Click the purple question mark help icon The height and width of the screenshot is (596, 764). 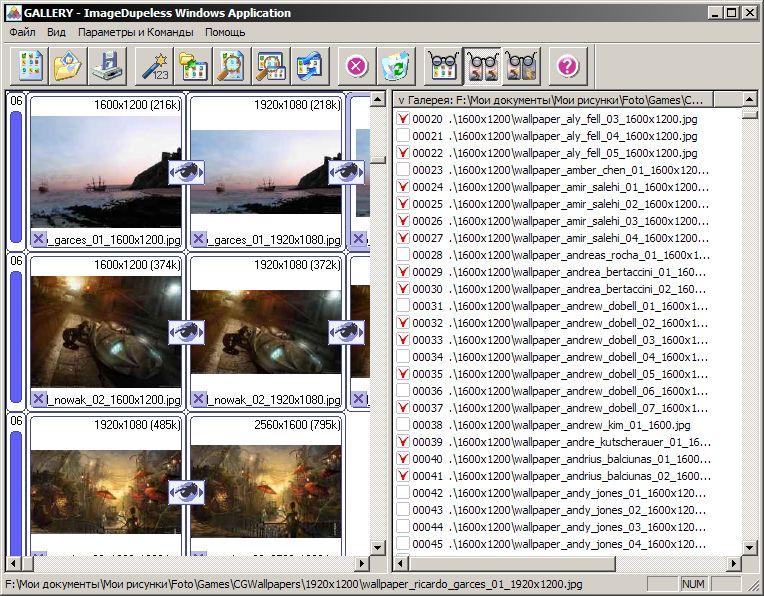point(568,66)
